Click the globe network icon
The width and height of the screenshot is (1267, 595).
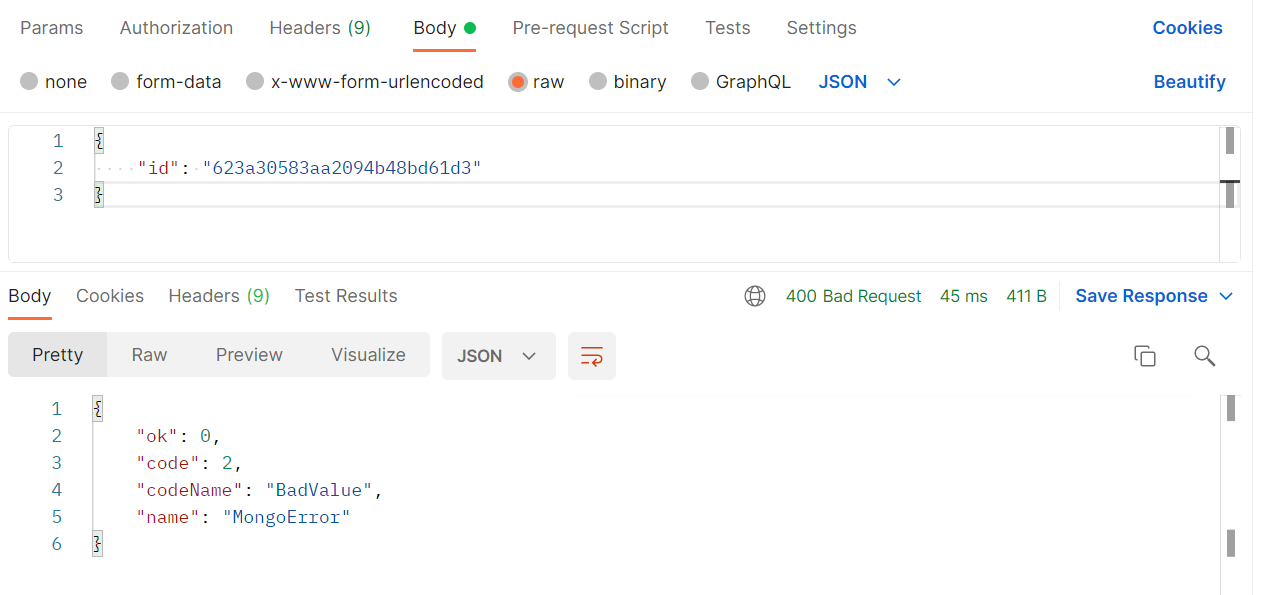click(x=755, y=296)
